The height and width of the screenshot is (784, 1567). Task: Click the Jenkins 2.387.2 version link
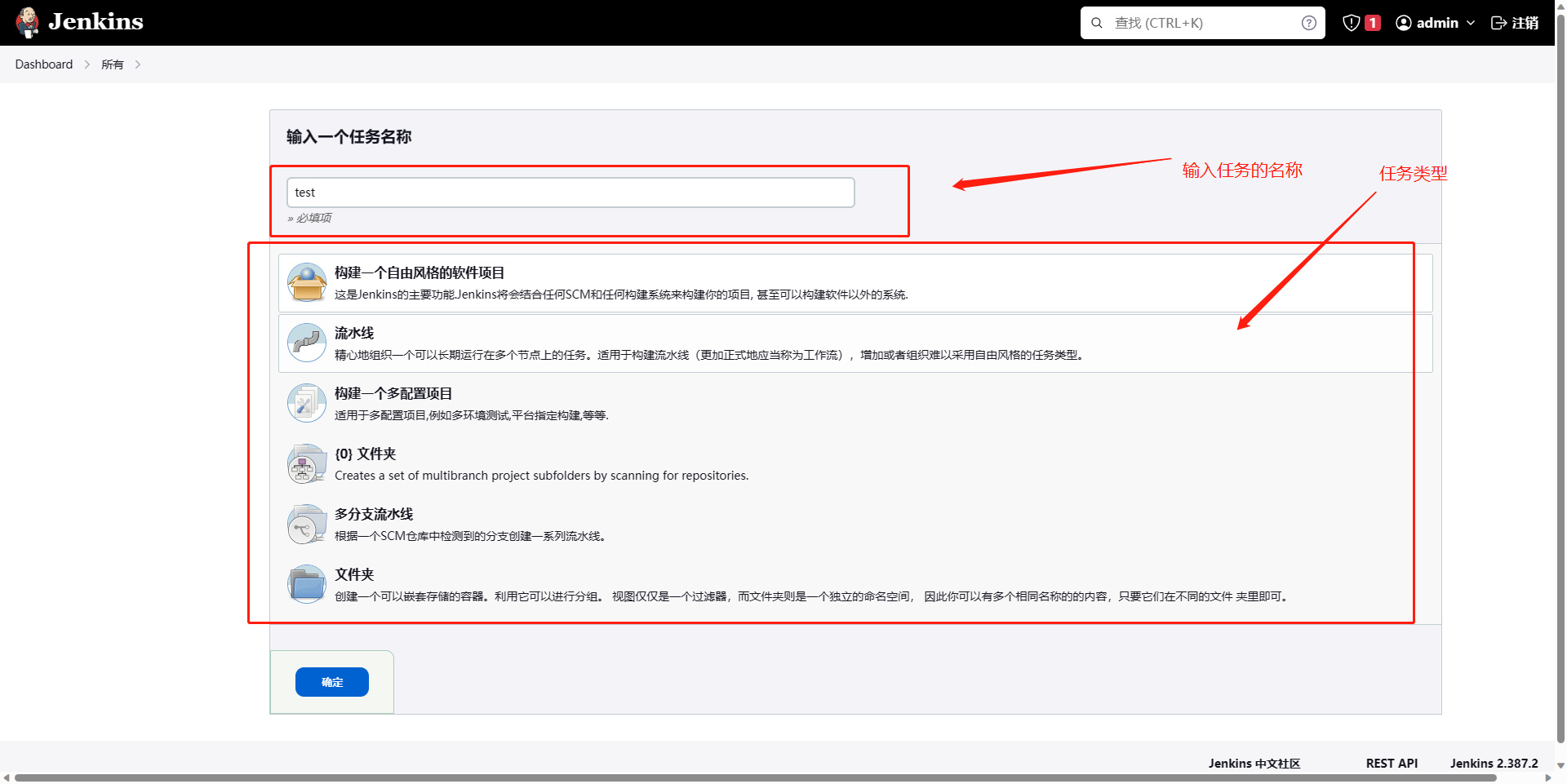click(1494, 764)
